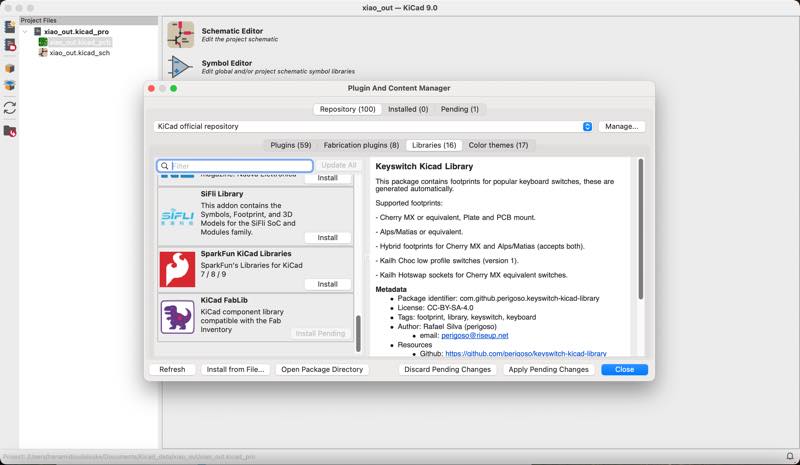This screenshot has height=465, width=800.
Task: Select the SiFli Library entry title
Action: pos(222,194)
